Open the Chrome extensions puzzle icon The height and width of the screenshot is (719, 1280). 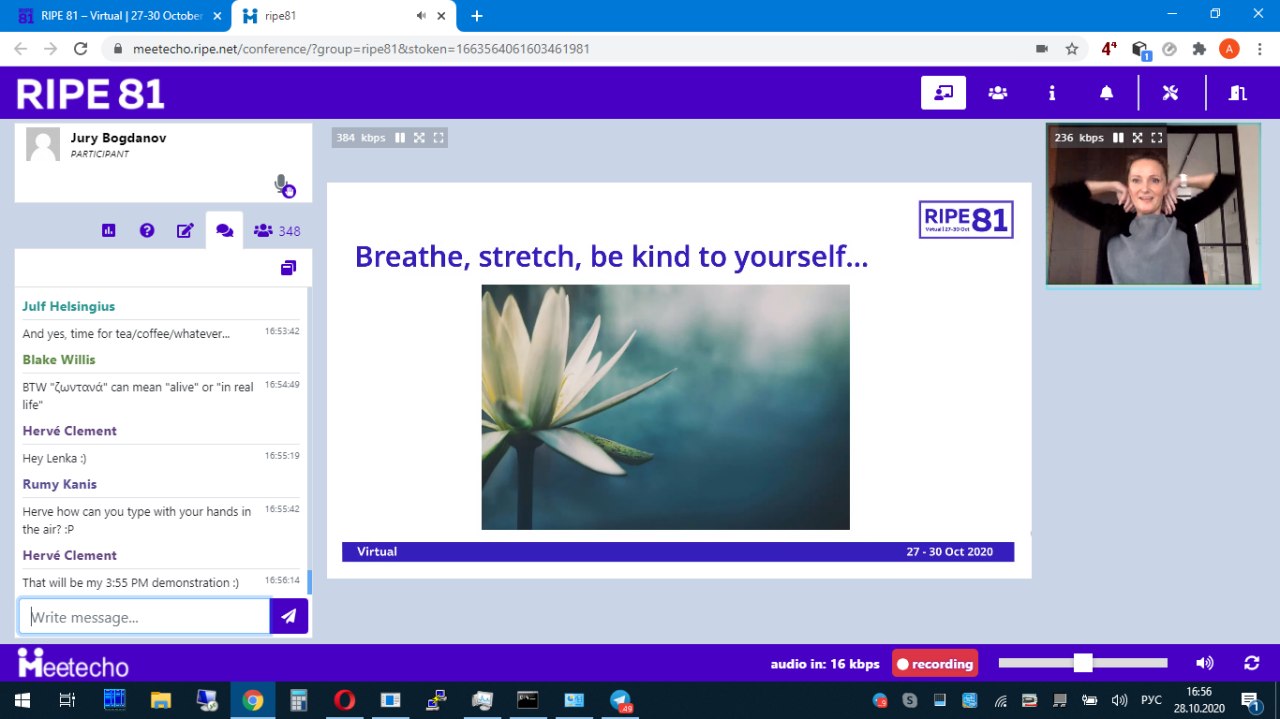[x=1199, y=48]
